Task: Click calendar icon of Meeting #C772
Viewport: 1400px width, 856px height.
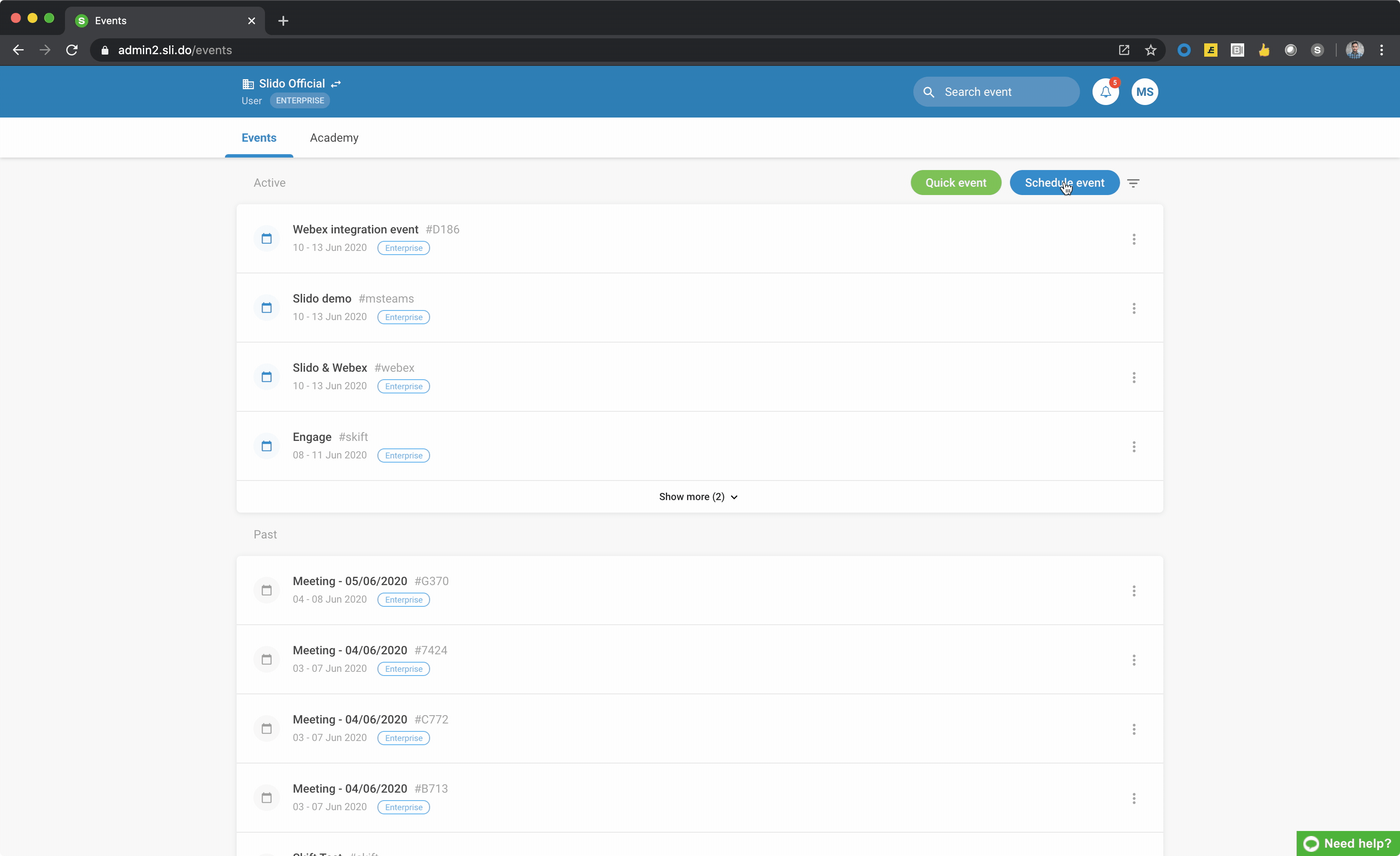Action: pos(267,728)
